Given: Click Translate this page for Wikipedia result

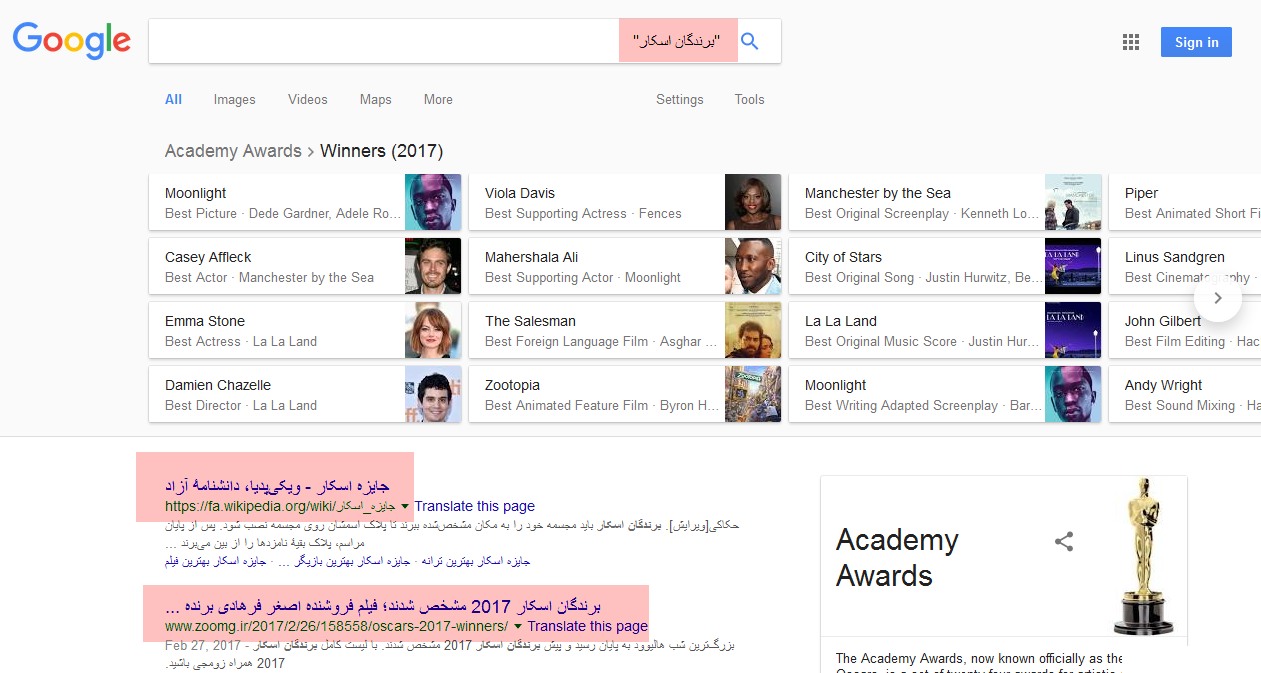Looking at the screenshot, I should point(475,506).
